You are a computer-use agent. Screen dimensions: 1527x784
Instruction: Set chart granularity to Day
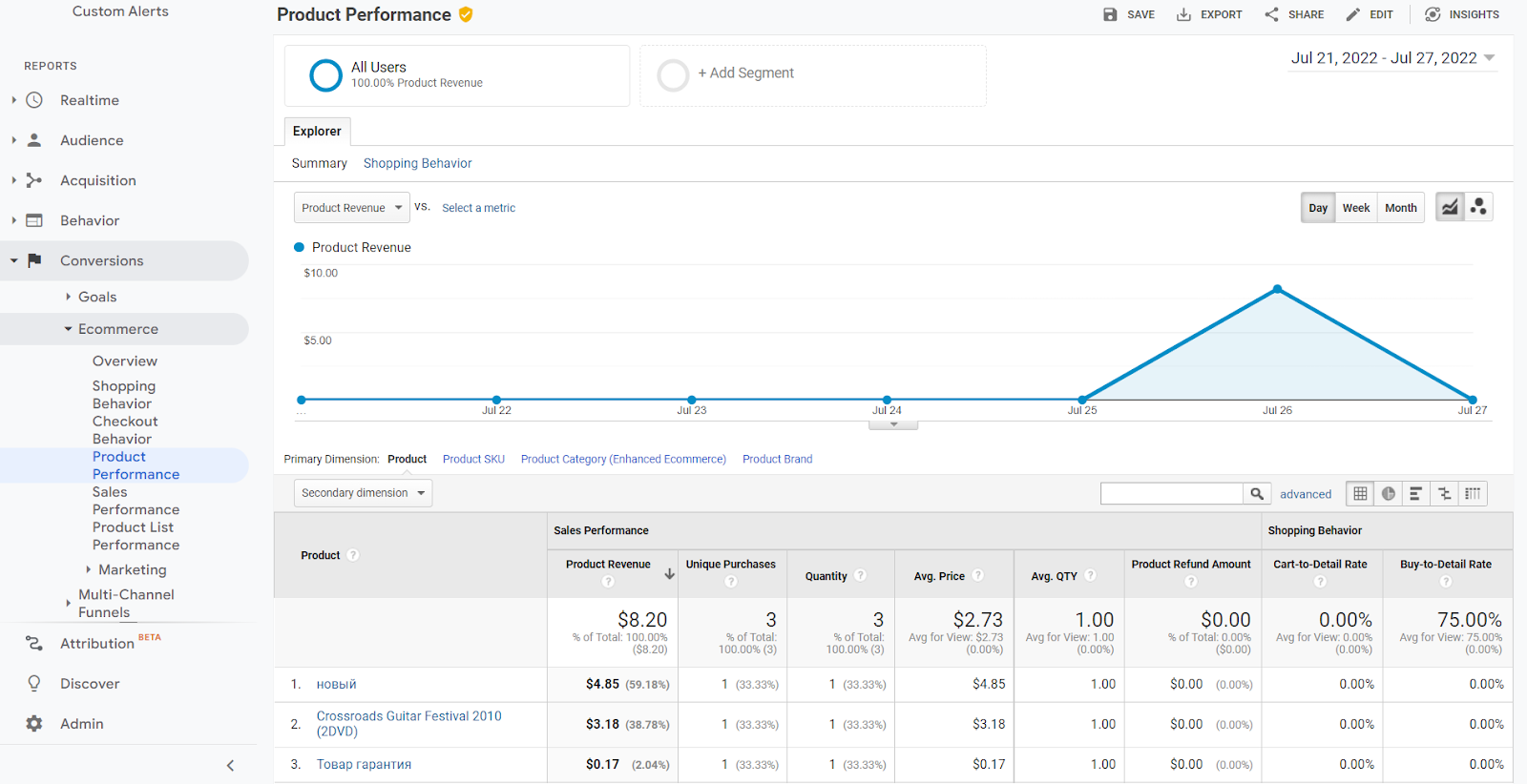pyautogui.click(x=1318, y=208)
